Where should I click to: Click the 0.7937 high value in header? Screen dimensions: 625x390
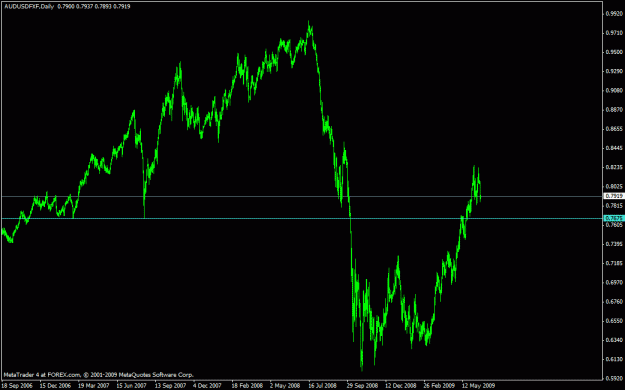(x=84, y=7)
